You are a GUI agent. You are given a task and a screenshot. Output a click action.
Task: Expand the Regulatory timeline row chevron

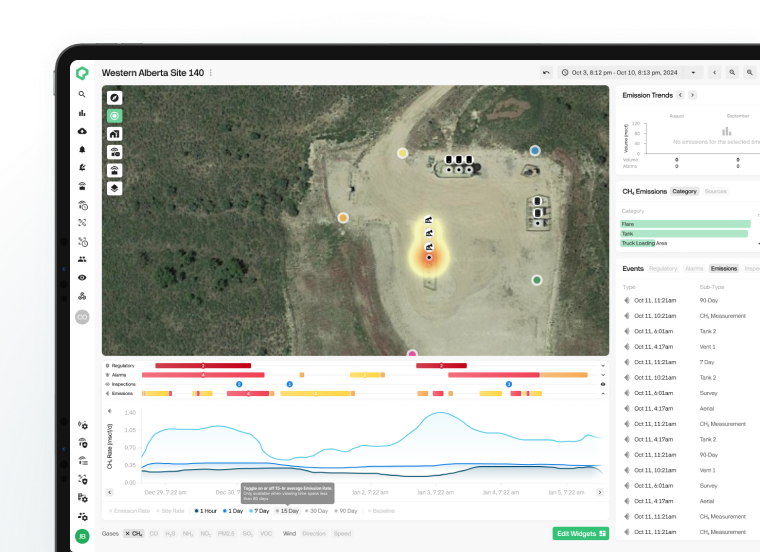[603, 365]
